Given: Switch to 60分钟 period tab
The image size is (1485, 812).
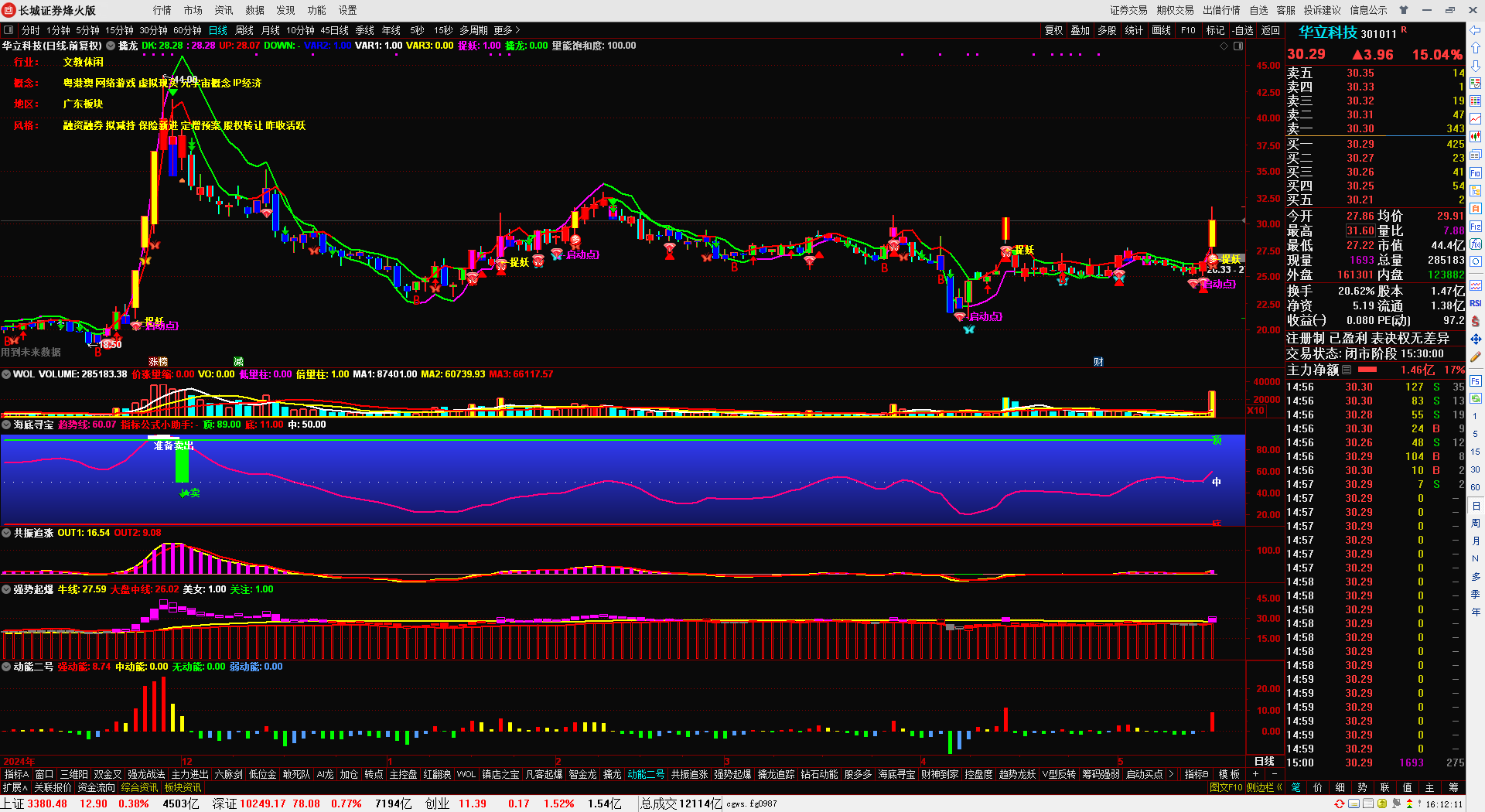Looking at the screenshot, I should [187, 30].
